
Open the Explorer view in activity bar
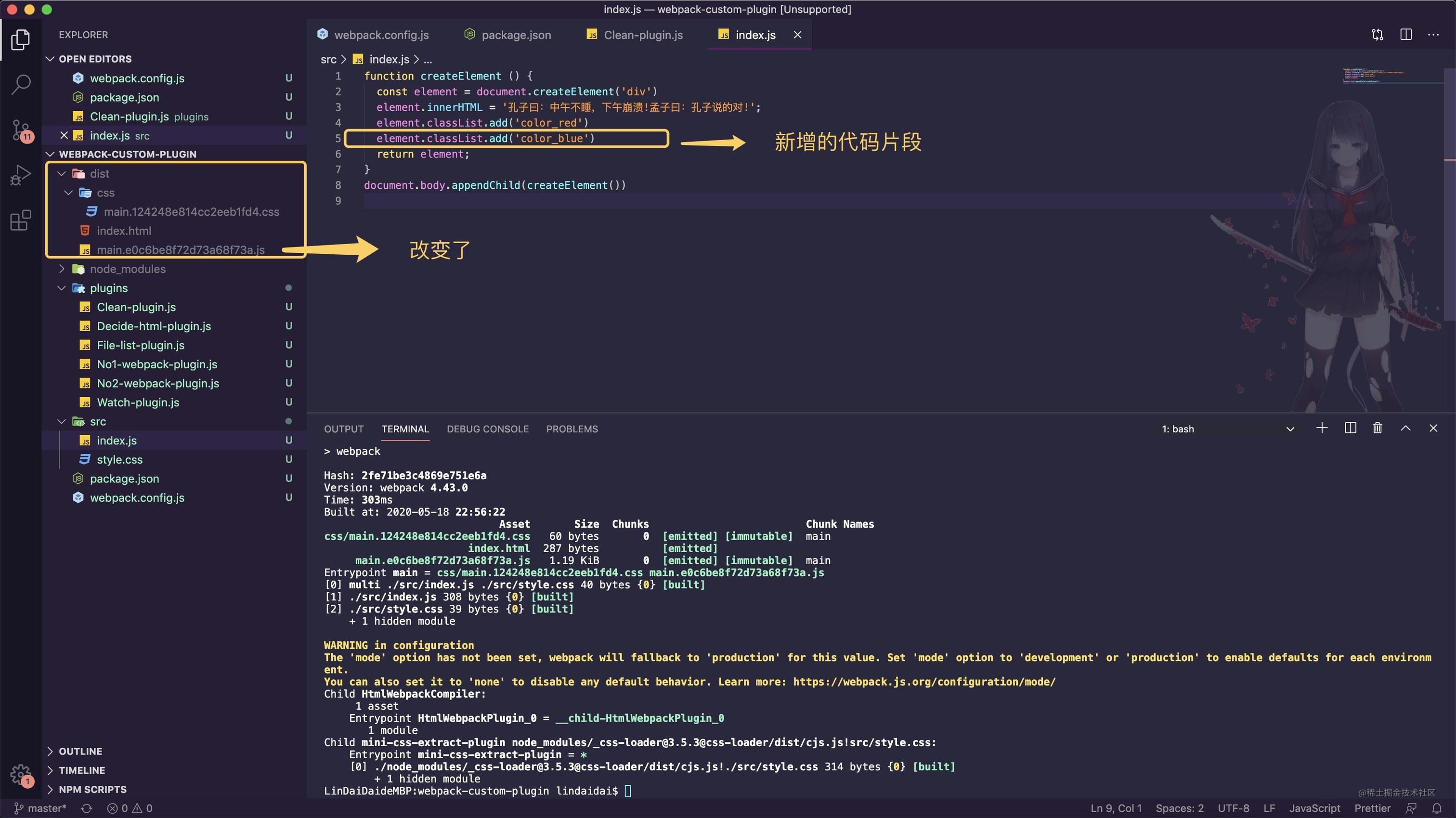point(20,39)
